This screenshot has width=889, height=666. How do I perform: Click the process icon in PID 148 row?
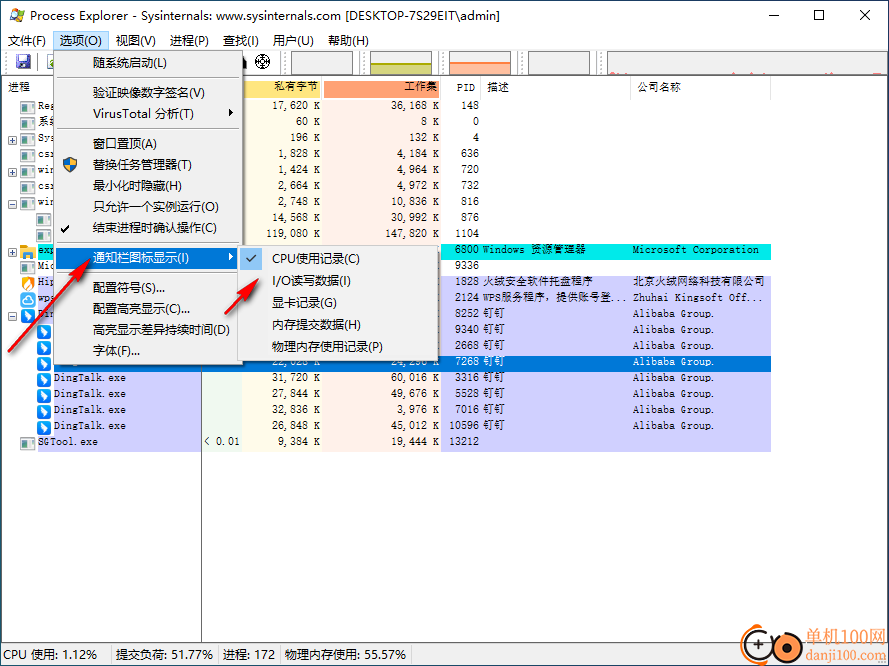28,107
